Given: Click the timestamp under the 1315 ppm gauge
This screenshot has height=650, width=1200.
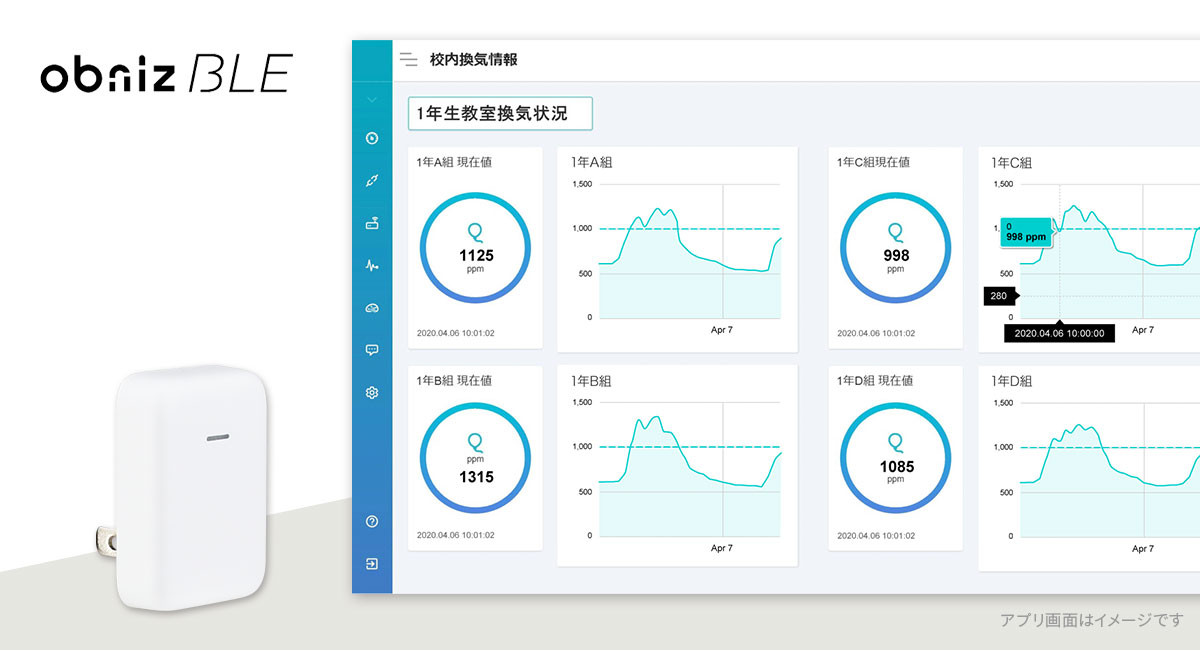Looking at the screenshot, I should click(x=456, y=535).
